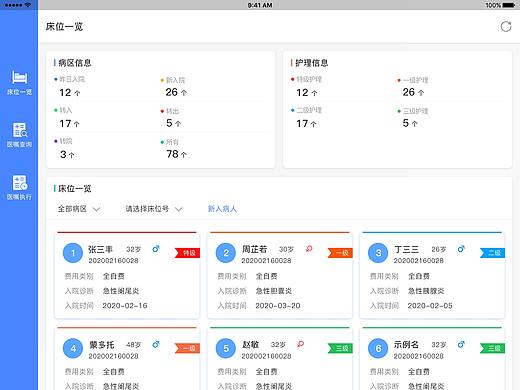Click bed number 3 circle for 丁三三
520x390 pixels.
pos(378,253)
